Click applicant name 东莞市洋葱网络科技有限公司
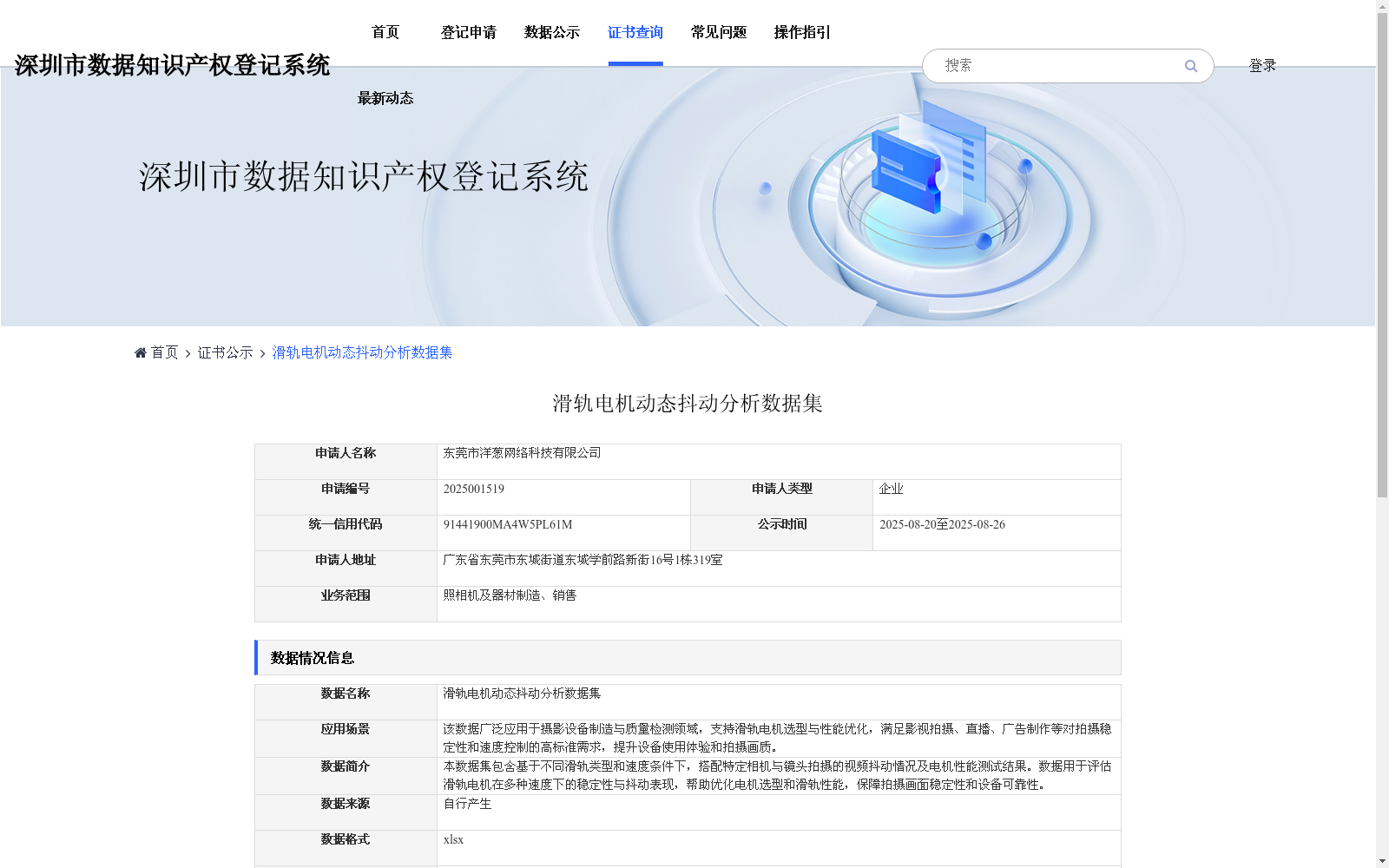Image resolution: width=1389 pixels, height=868 pixels. [523, 453]
